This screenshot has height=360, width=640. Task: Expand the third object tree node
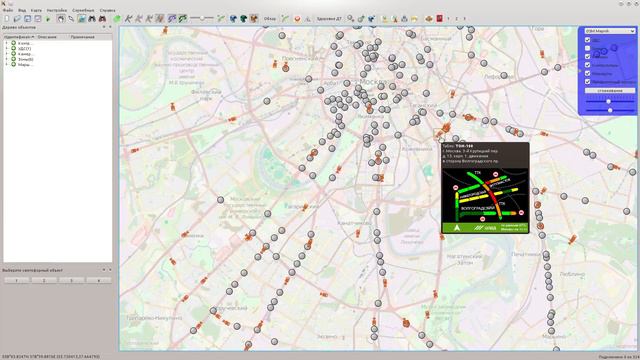(x=7, y=53)
